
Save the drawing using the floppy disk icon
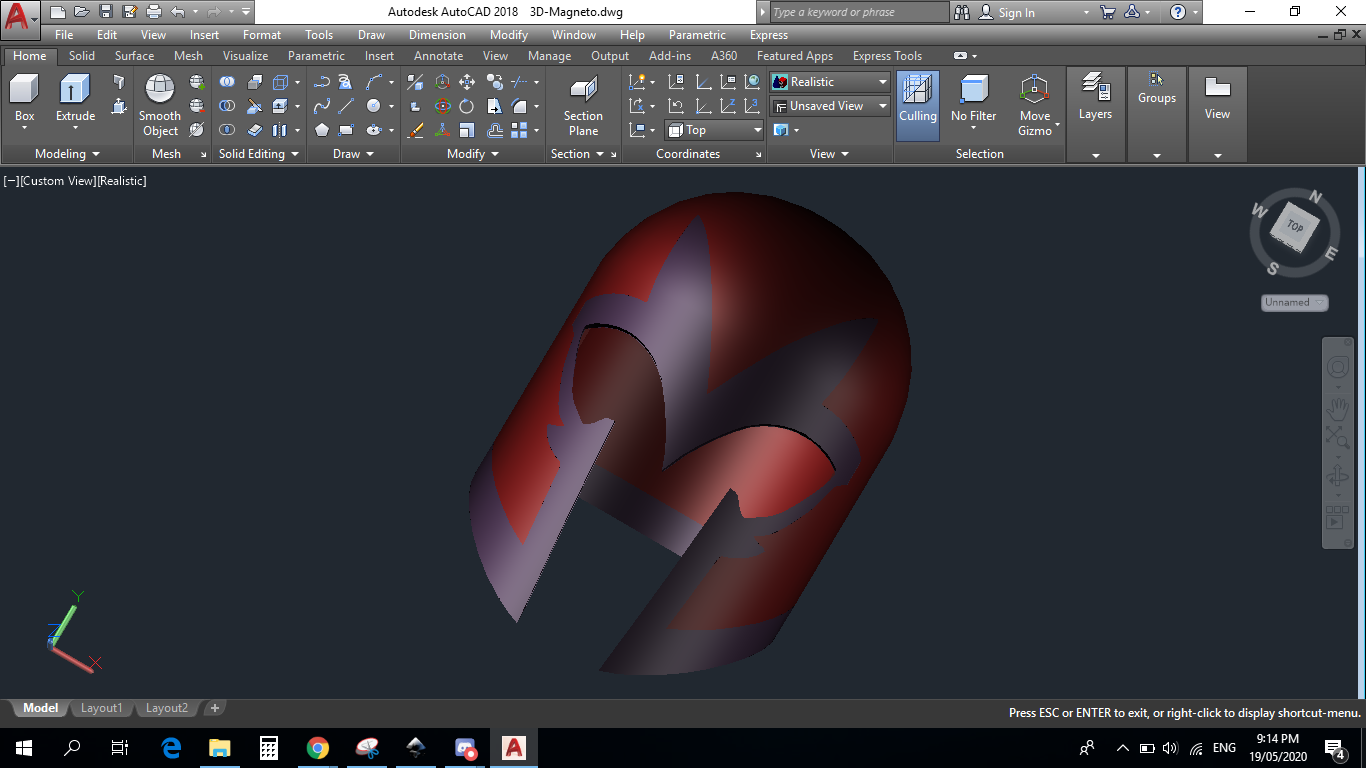(106, 12)
